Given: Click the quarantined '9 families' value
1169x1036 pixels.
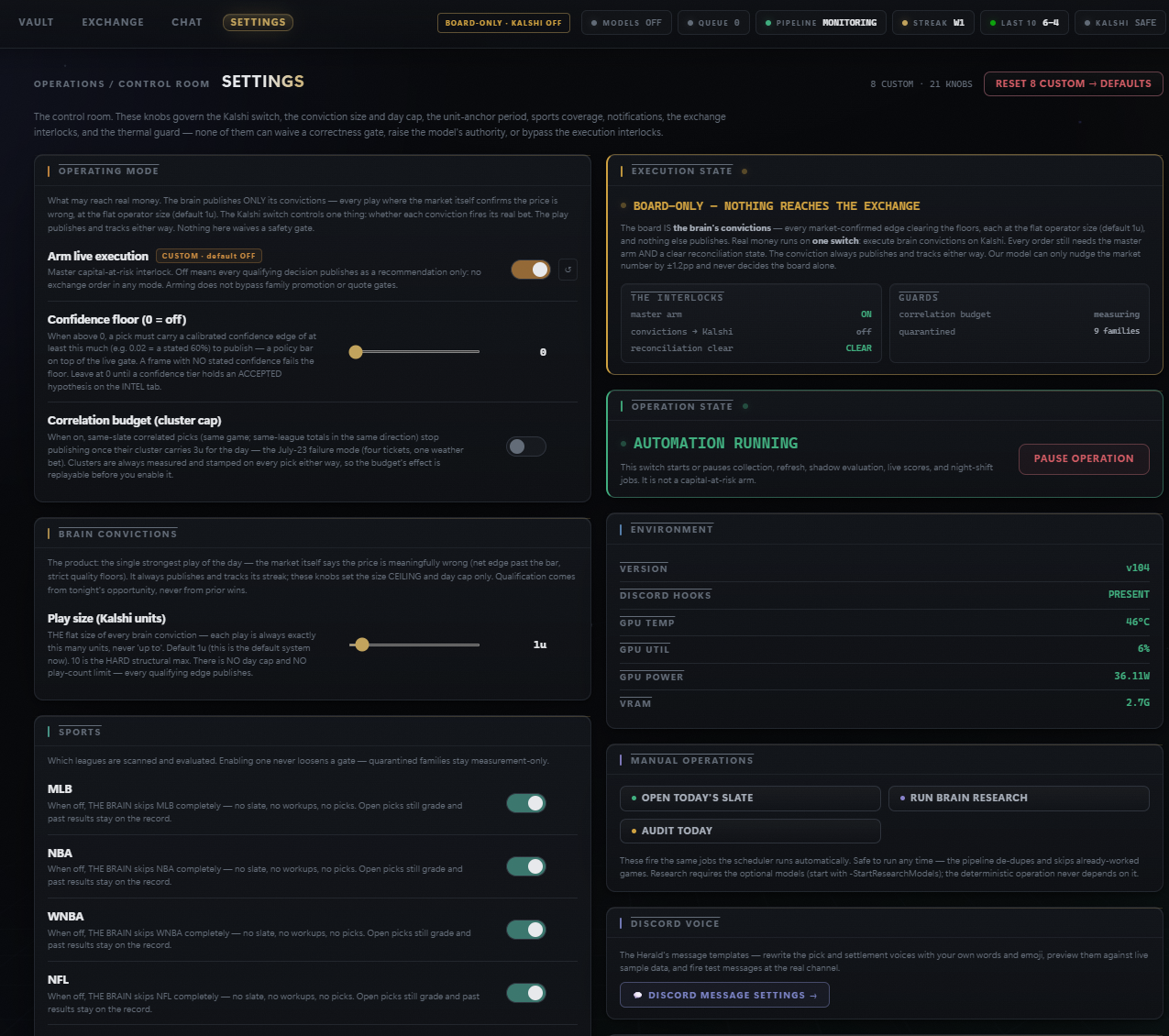Looking at the screenshot, I should click(x=1117, y=331).
